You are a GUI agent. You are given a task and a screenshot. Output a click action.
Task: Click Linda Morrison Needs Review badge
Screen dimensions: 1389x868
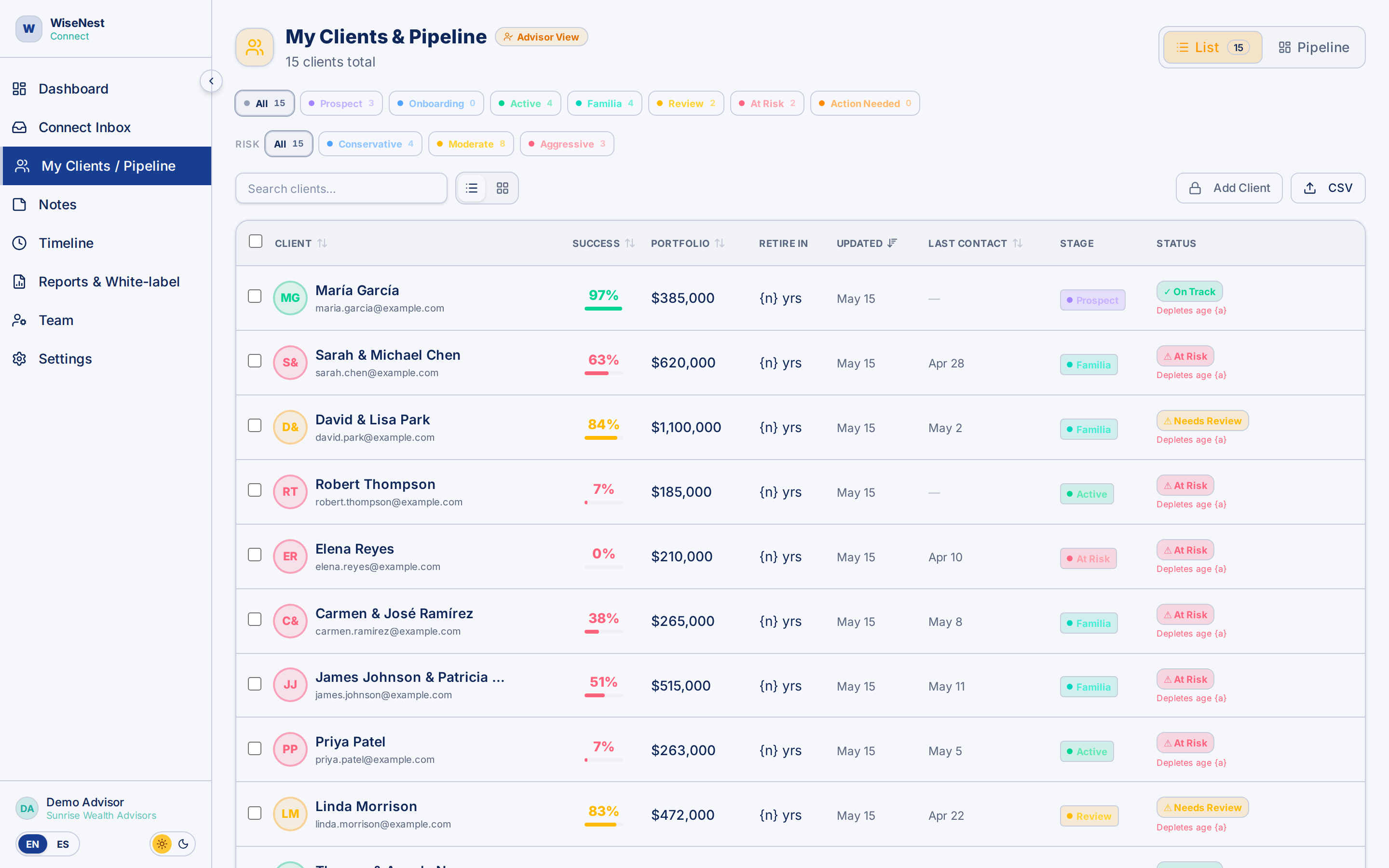pyautogui.click(x=1202, y=808)
